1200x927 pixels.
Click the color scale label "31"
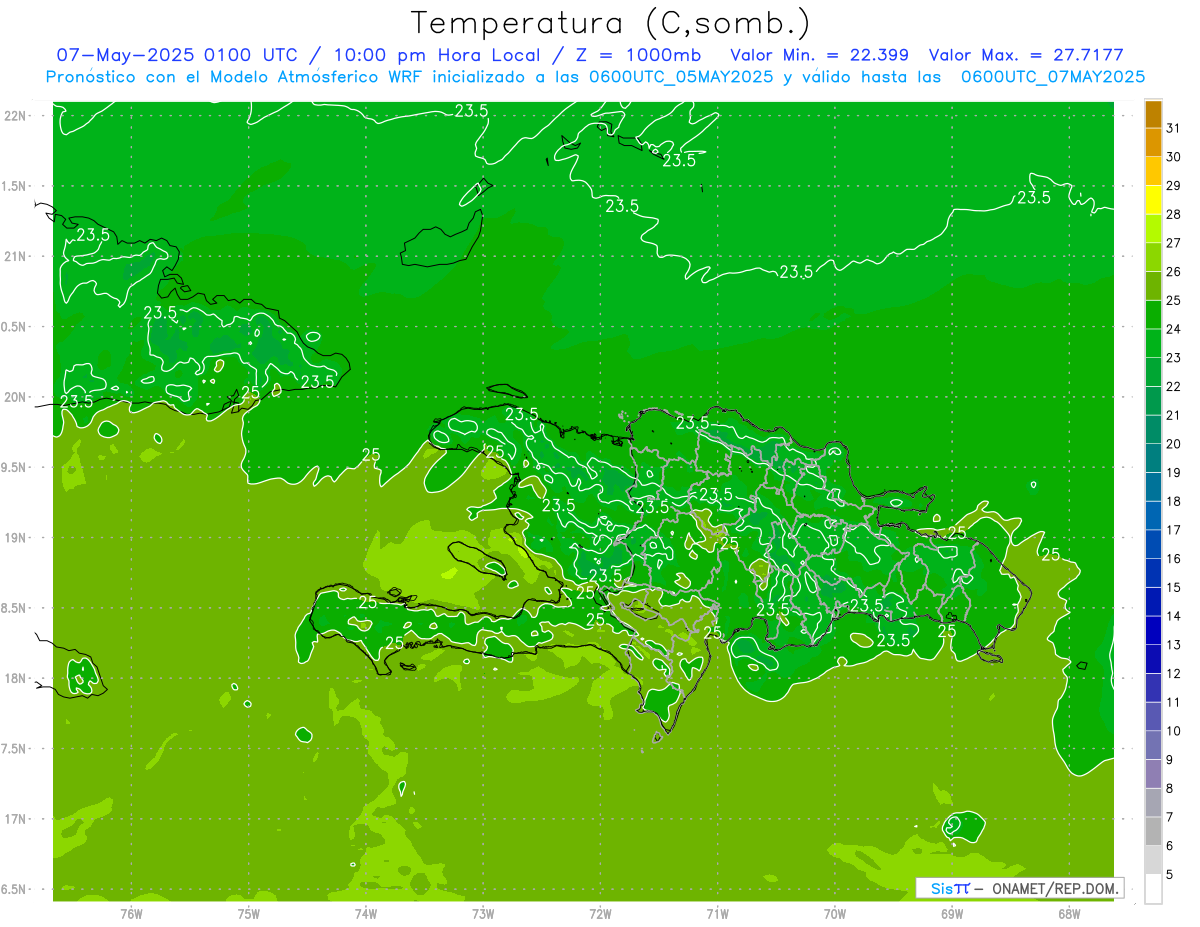click(1174, 128)
